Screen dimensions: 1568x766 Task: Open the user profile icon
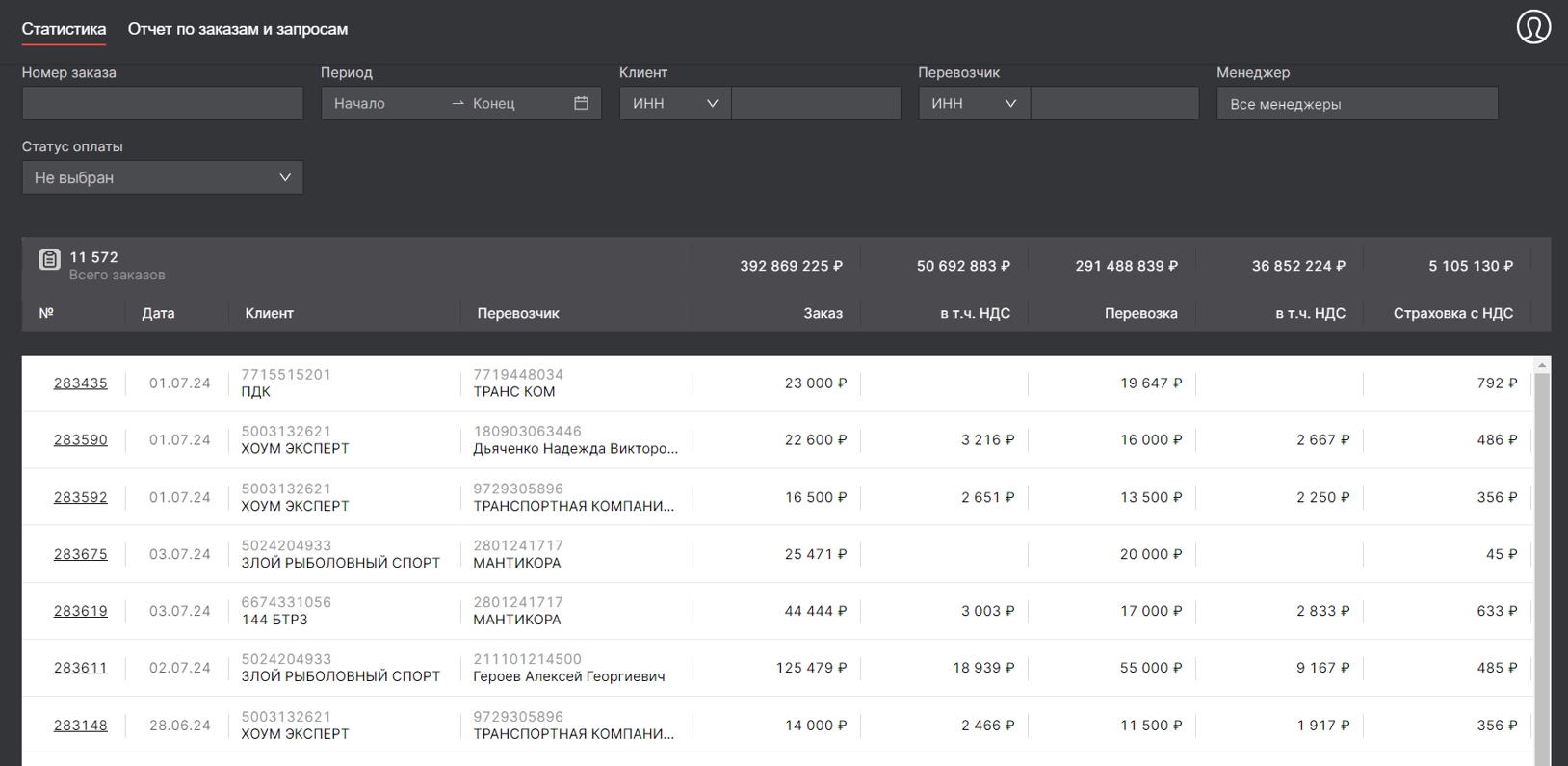pos(1533,27)
